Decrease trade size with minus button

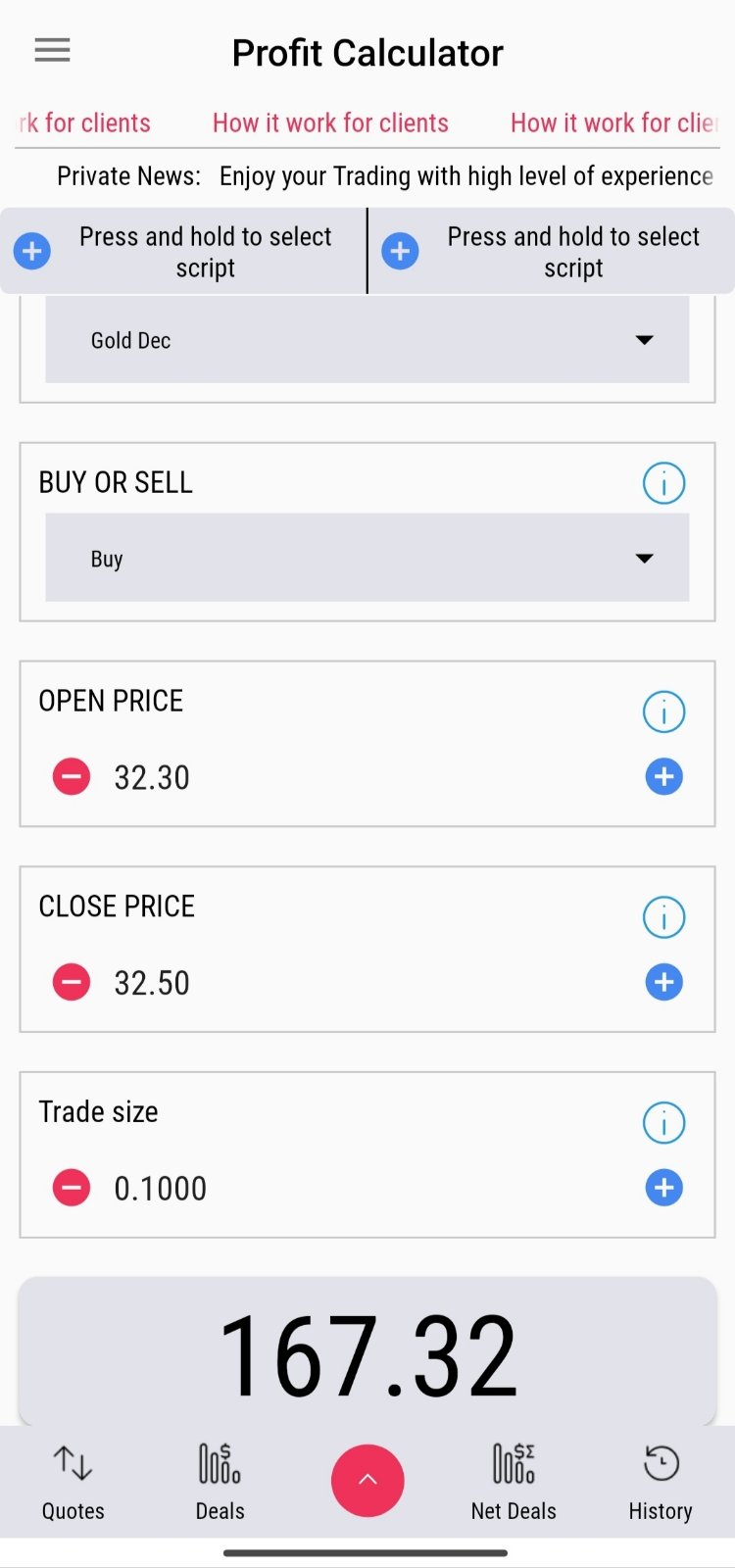point(71,1188)
